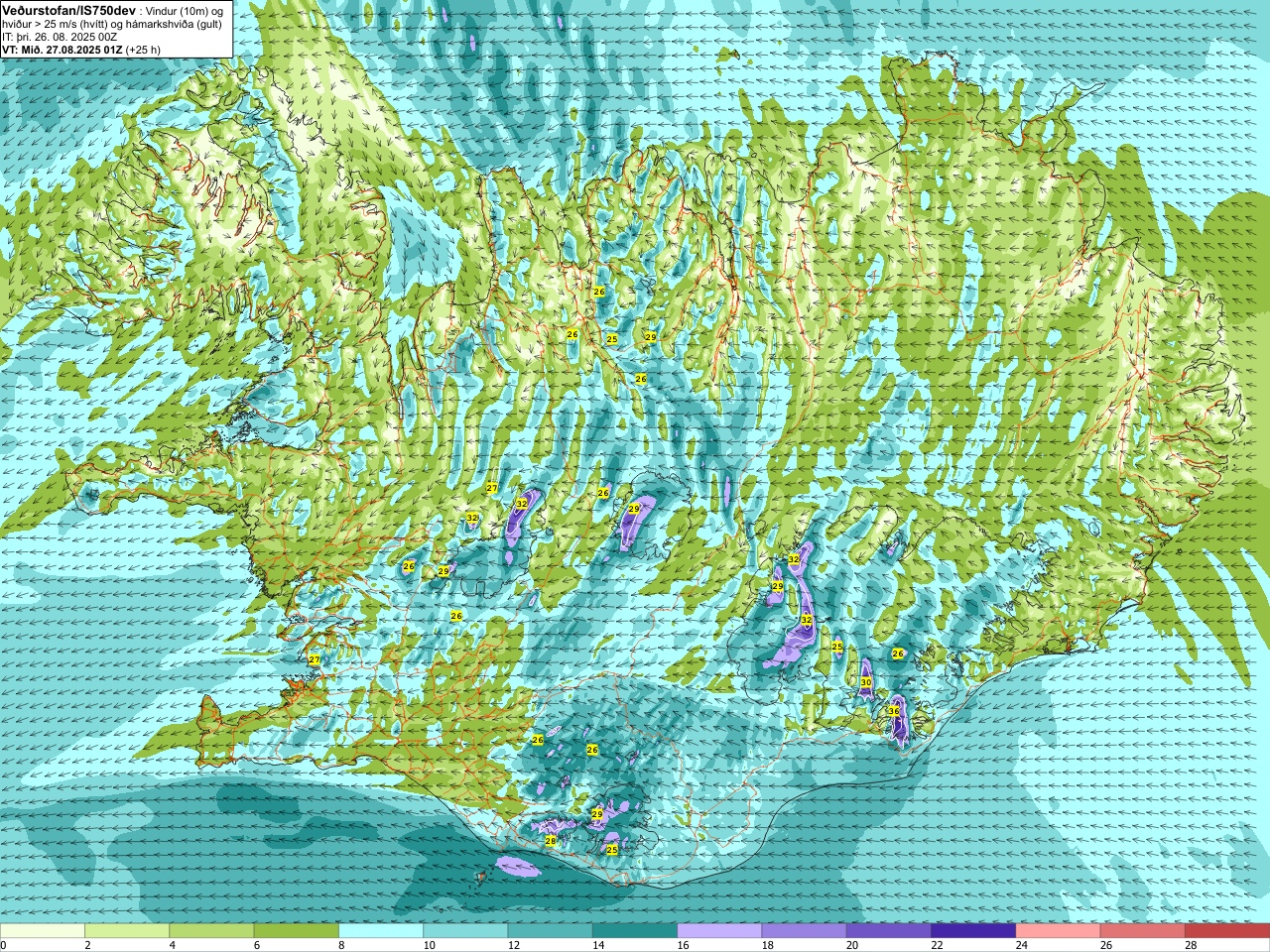Select the lavender 16–18 m/s legend swatch
Viewport: 1270px width, 952px height.
[719, 930]
